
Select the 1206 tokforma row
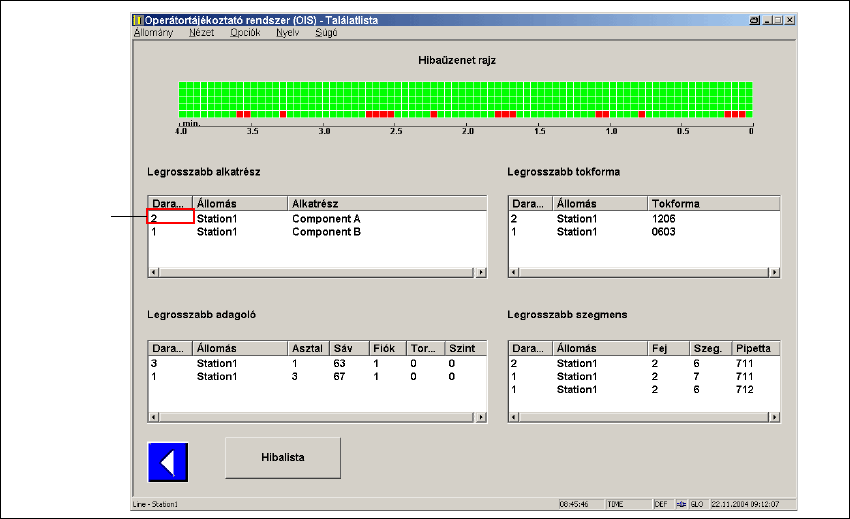[664, 218]
